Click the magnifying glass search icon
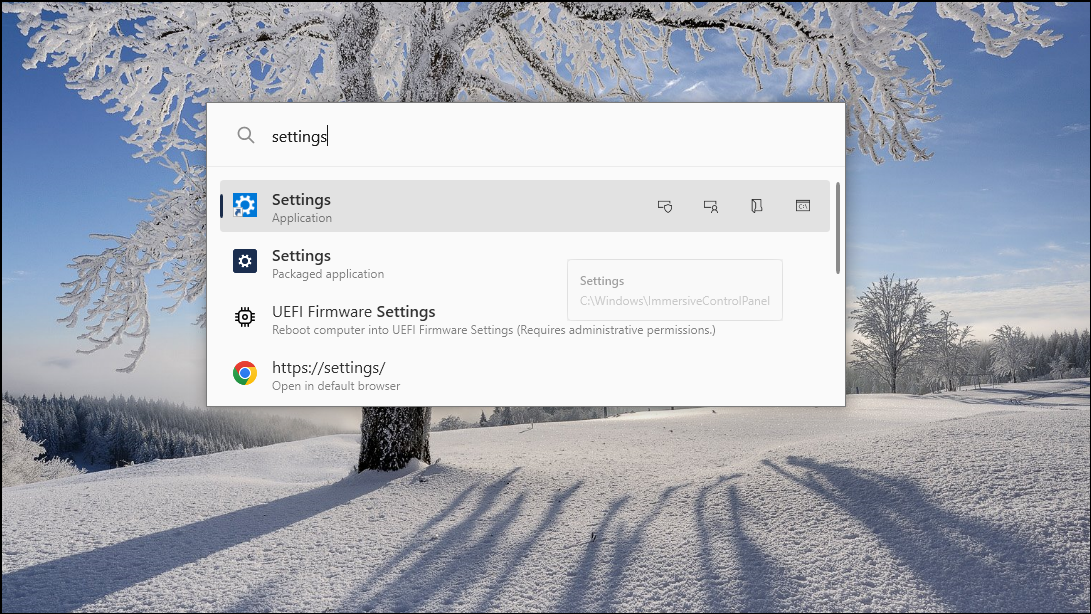Image resolution: width=1091 pixels, height=614 pixels. 246,135
